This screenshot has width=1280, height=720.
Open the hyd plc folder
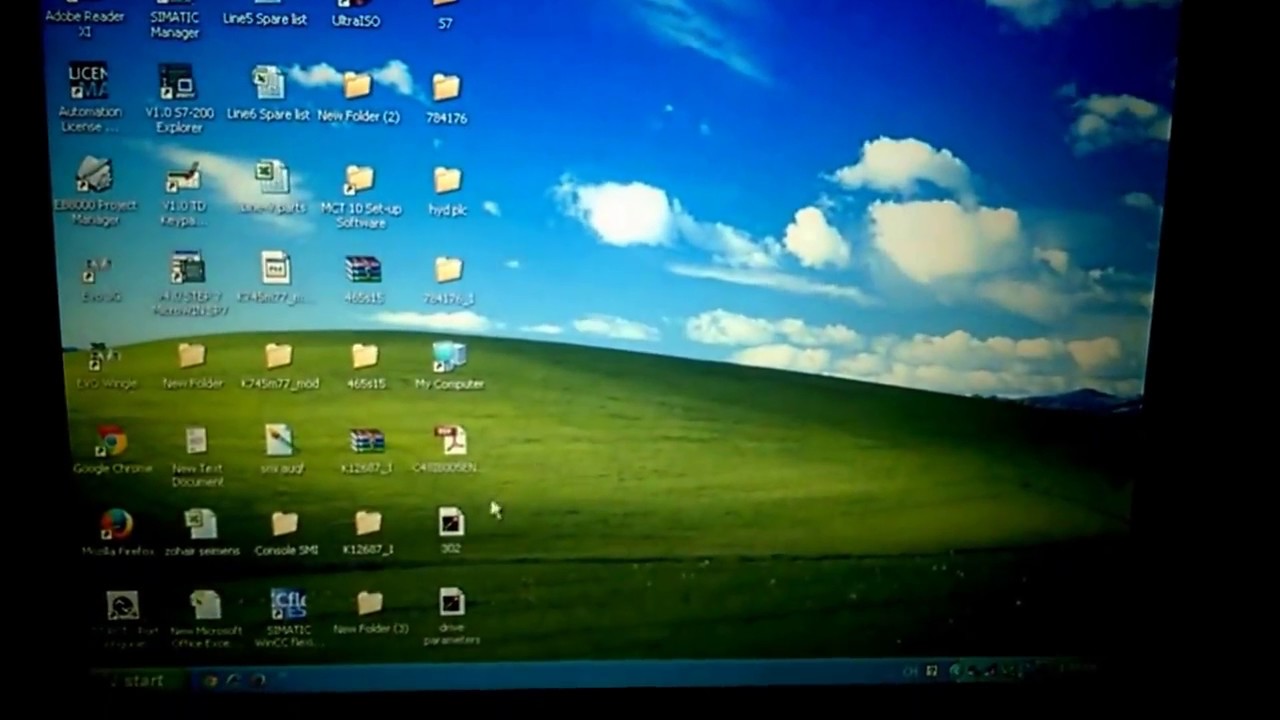pyautogui.click(x=447, y=191)
